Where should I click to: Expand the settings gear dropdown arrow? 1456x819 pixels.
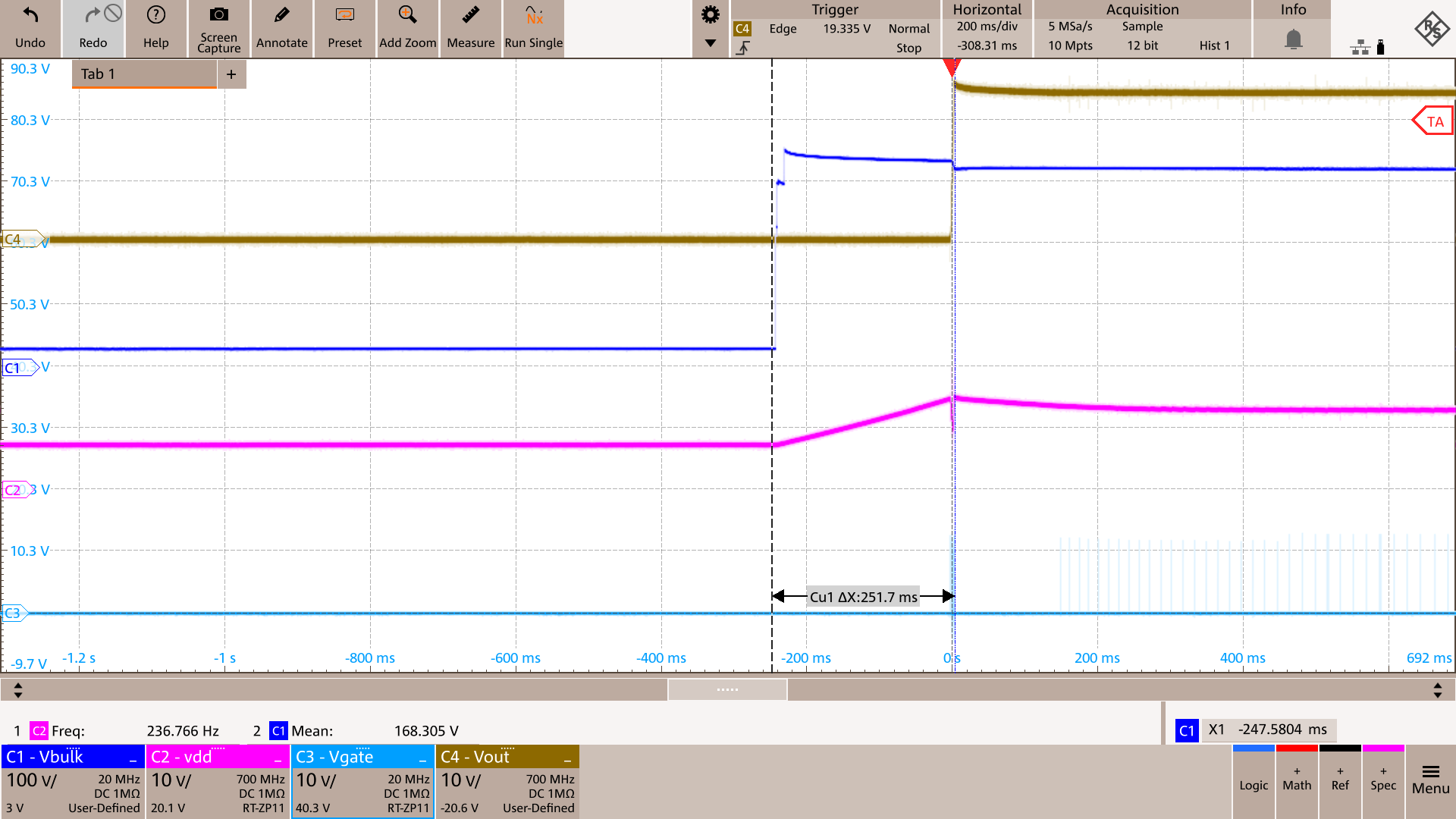pyautogui.click(x=711, y=43)
